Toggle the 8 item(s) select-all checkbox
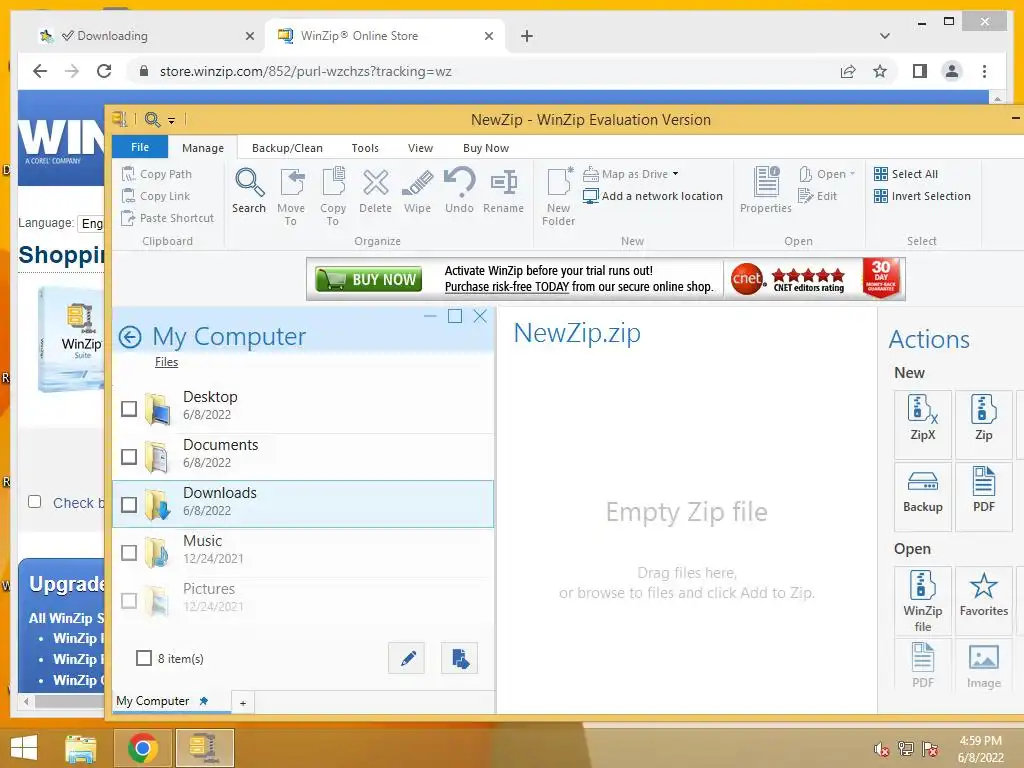1024x768 pixels. point(144,658)
